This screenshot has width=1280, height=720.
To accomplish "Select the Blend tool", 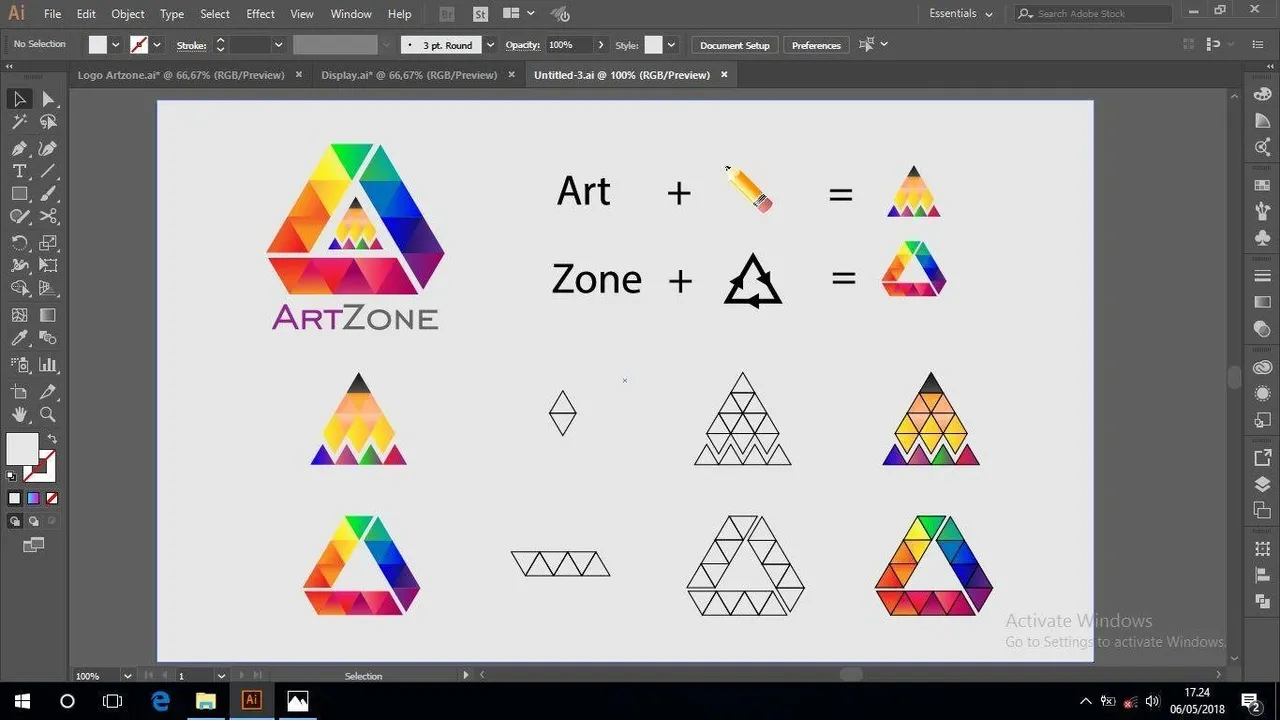I will pos(48,340).
